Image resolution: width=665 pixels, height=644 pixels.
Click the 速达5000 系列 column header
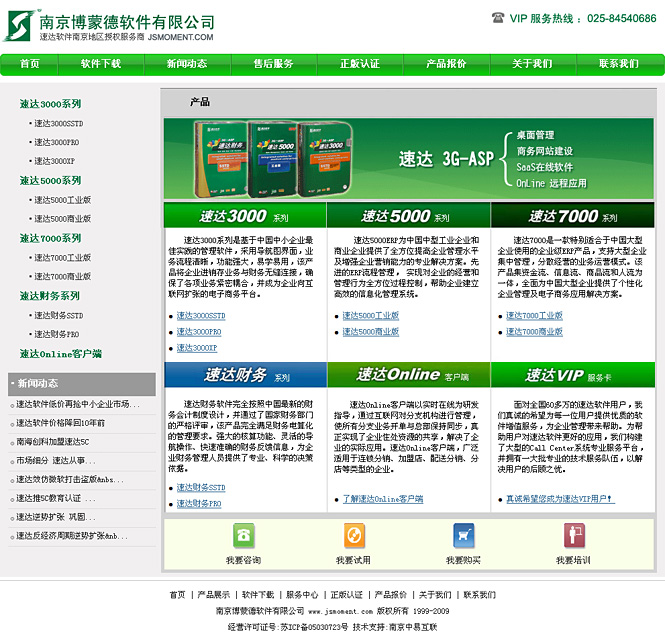coord(408,215)
